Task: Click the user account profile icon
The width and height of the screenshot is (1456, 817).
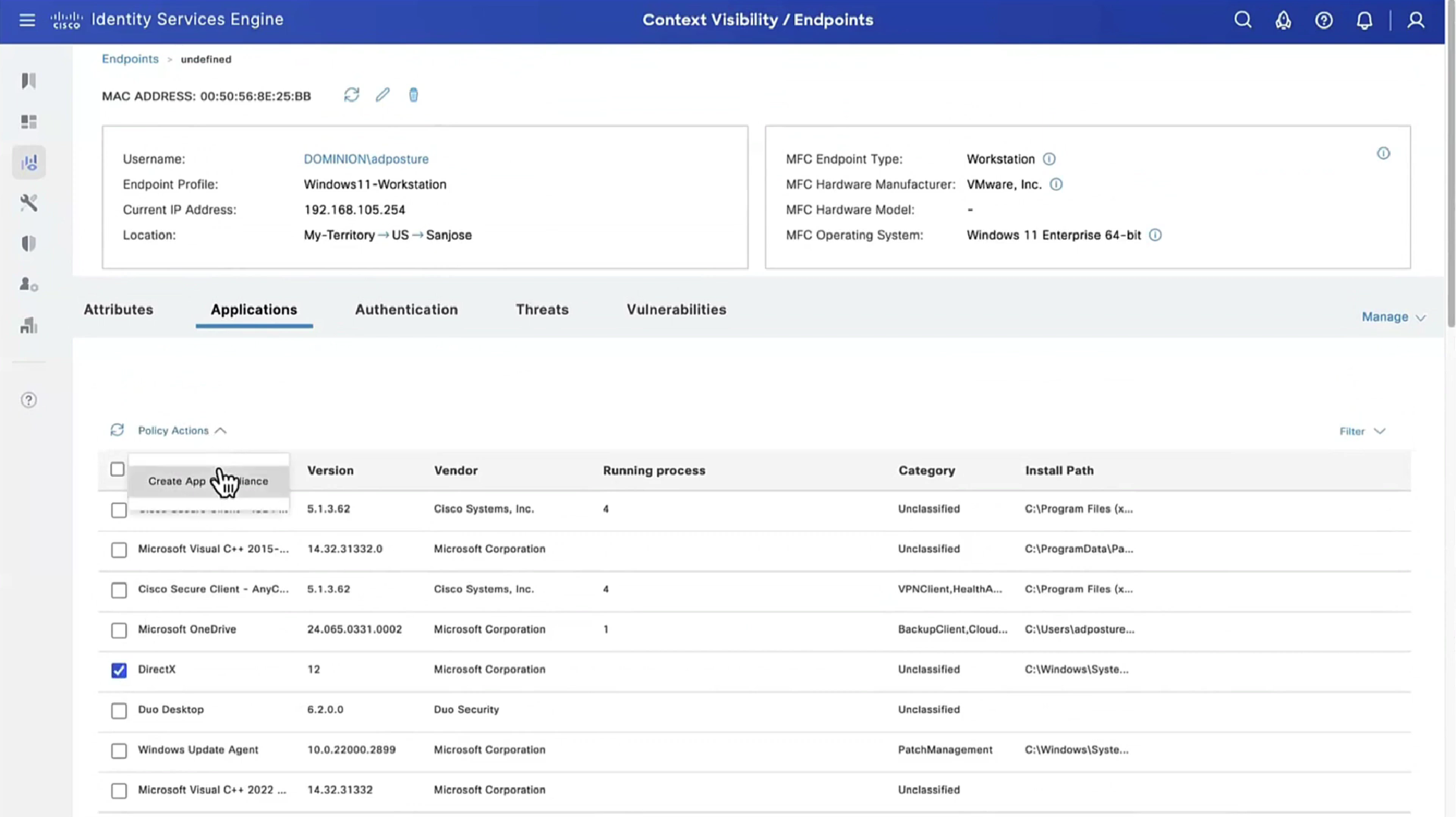Action: 1415,20
